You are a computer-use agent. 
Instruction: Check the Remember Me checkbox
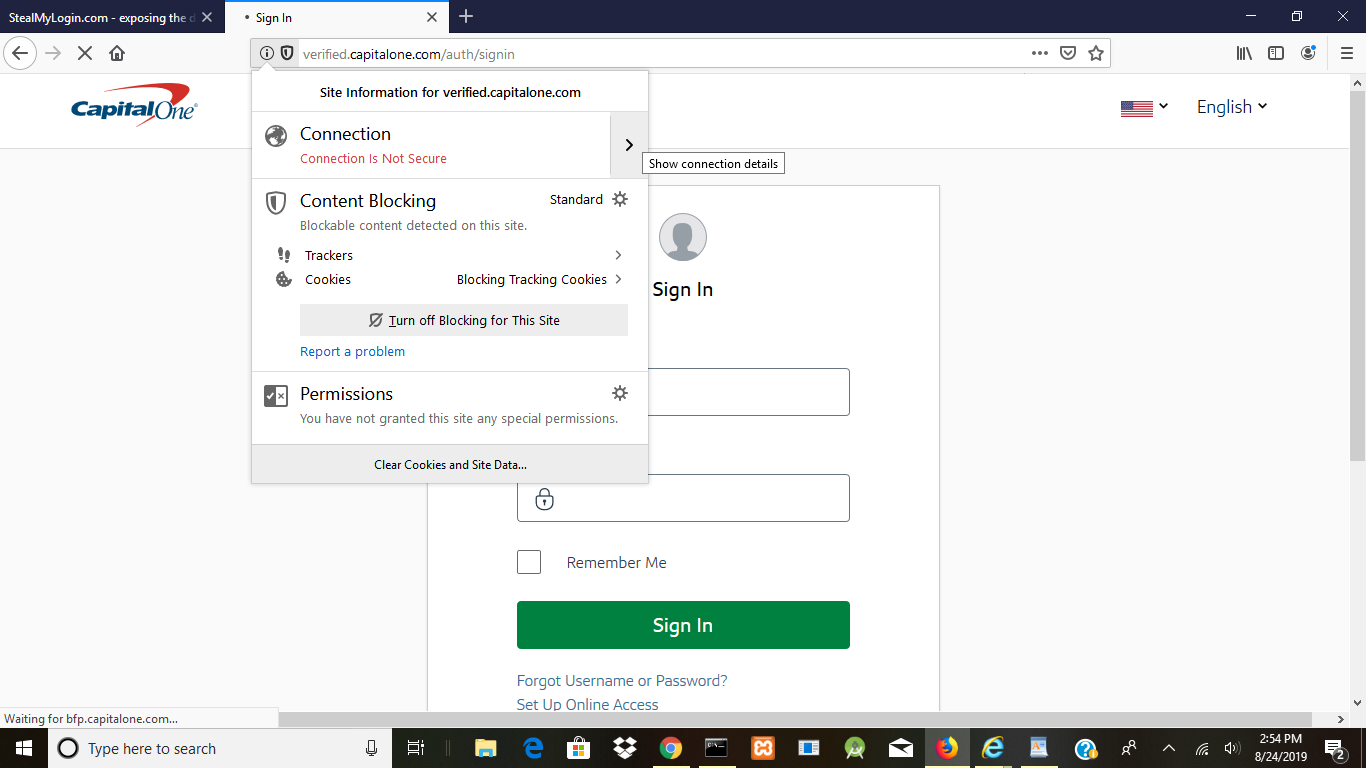coord(529,562)
